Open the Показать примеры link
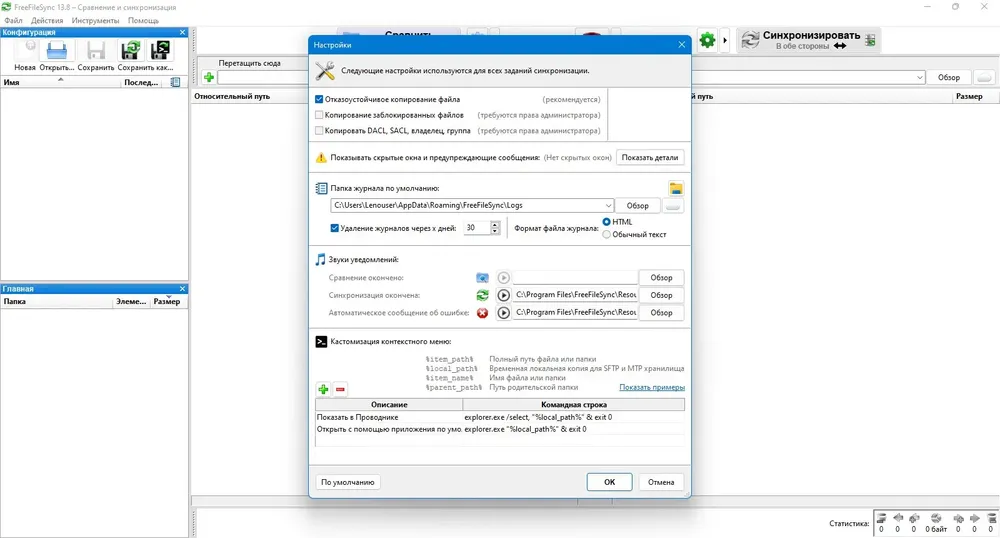 point(652,387)
